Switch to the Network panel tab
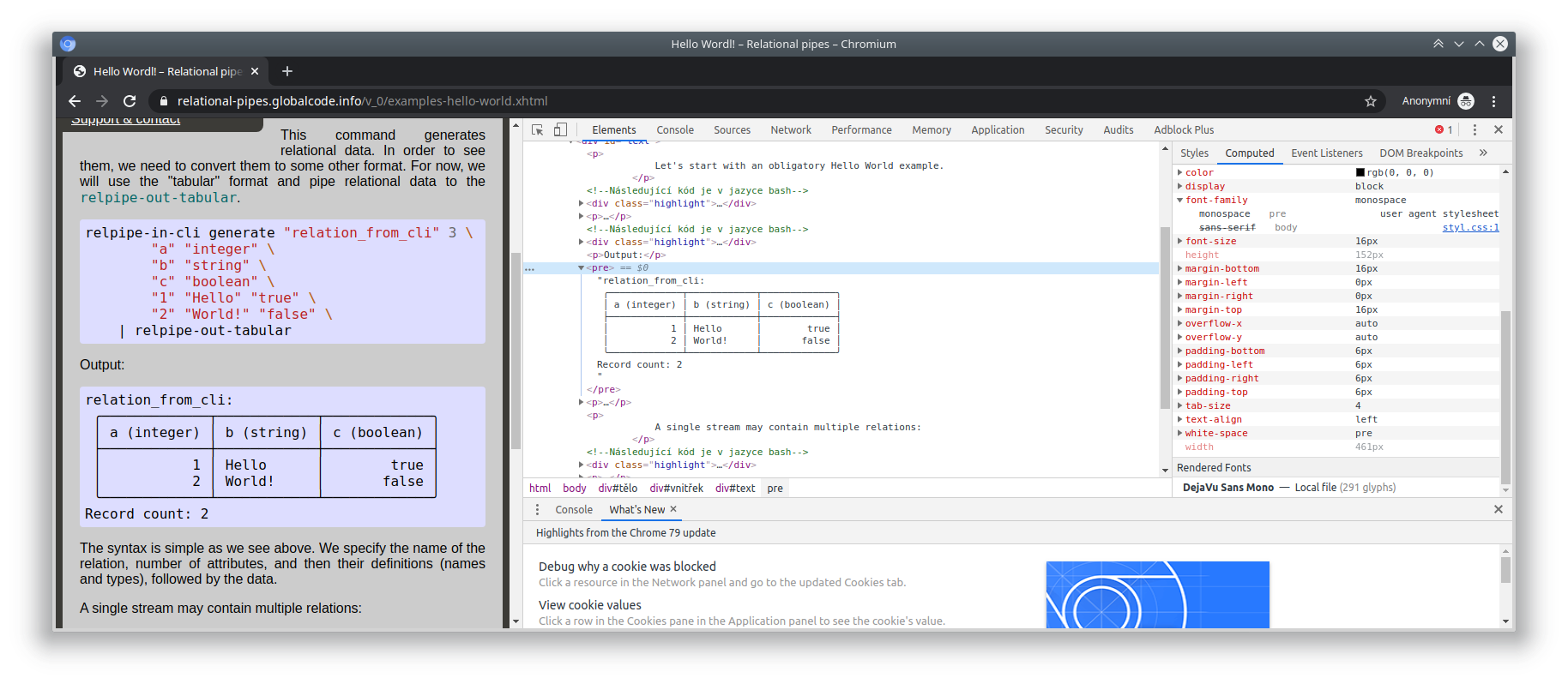 click(790, 130)
